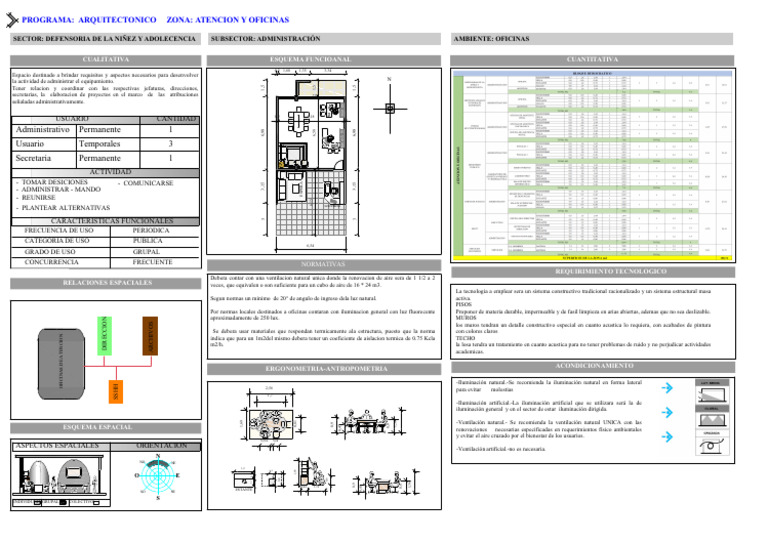The width and height of the screenshot is (768, 543).
Task: Click the dome interior section sketch
Action: tap(61, 476)
